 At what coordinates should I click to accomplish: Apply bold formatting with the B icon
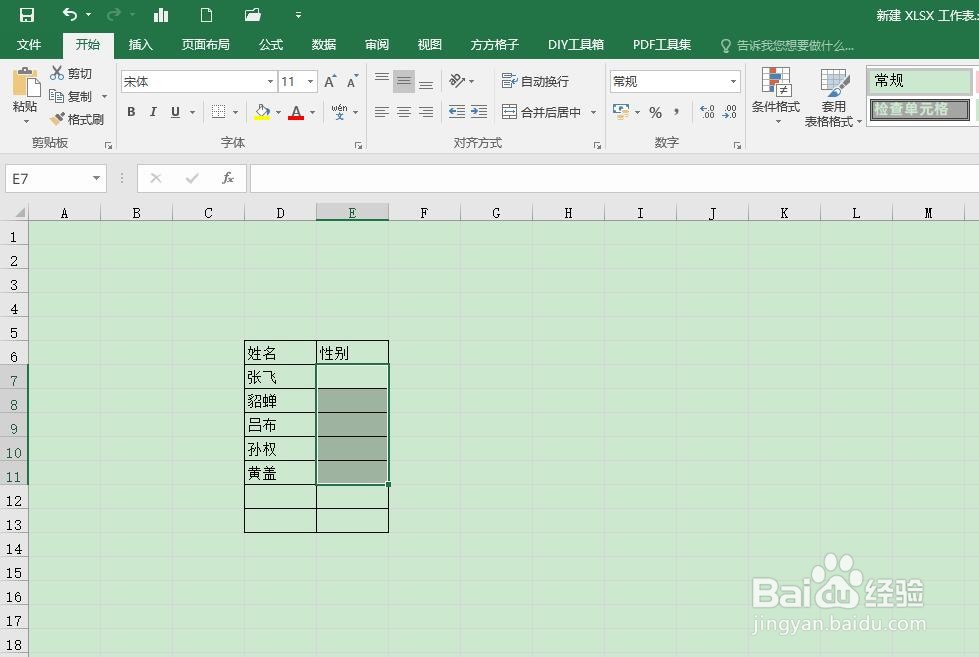pos(131,112)
